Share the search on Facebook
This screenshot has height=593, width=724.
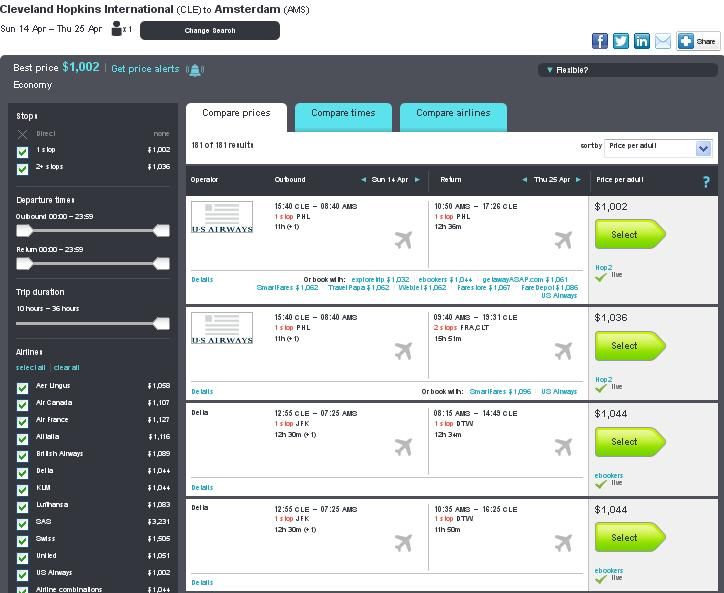tap(600, 41)
